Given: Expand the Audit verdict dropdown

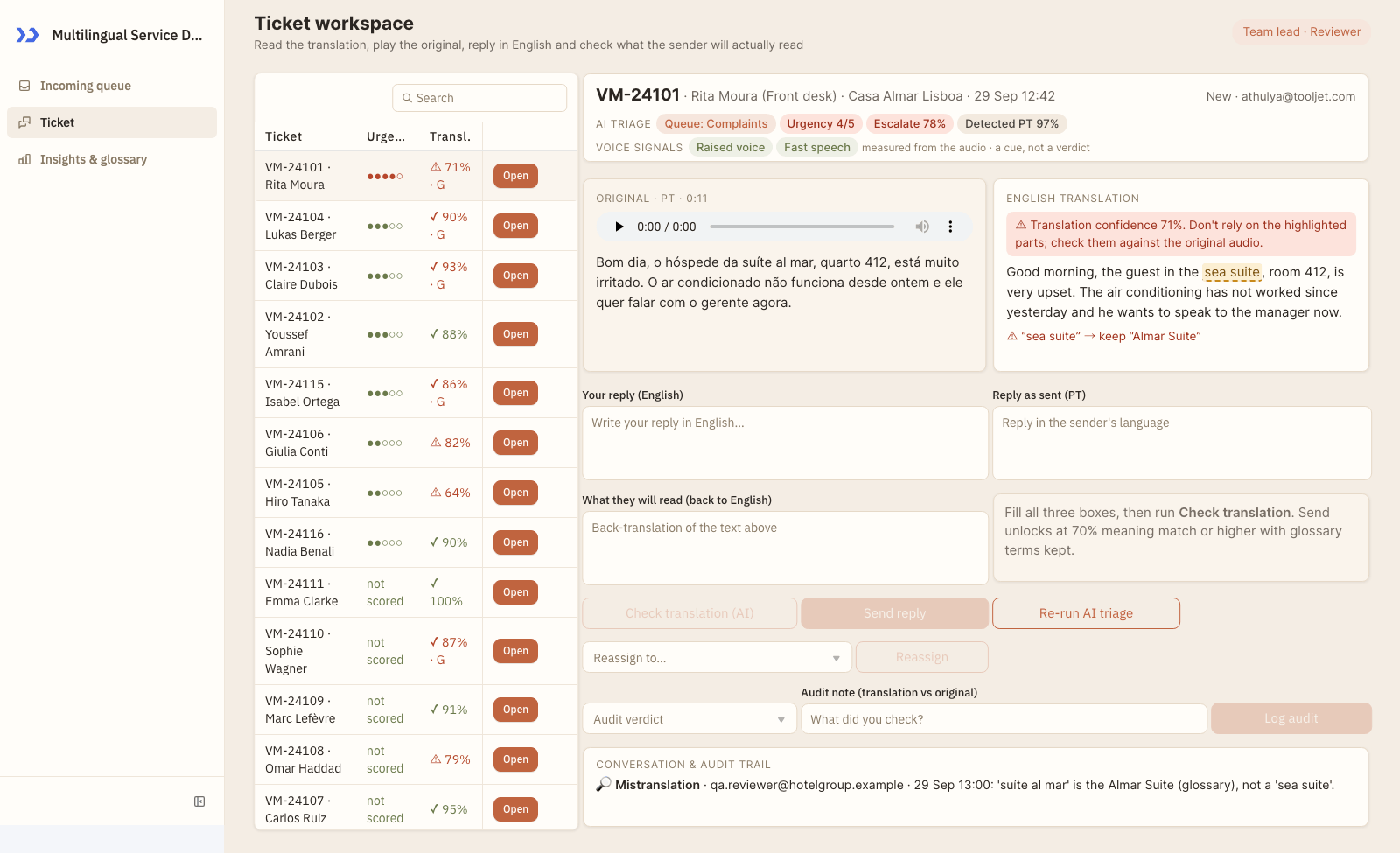Looking at the screenshot, I should (689, 719).
